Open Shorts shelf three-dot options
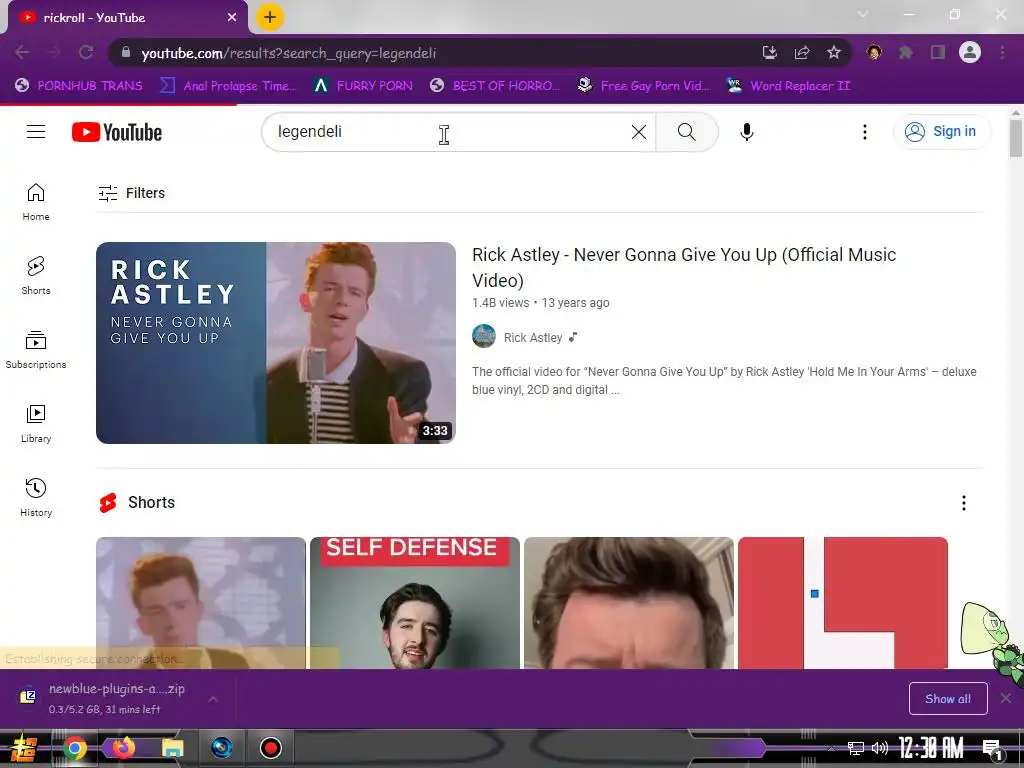This screenshot has height=768, width=1024. click(963, 503)
